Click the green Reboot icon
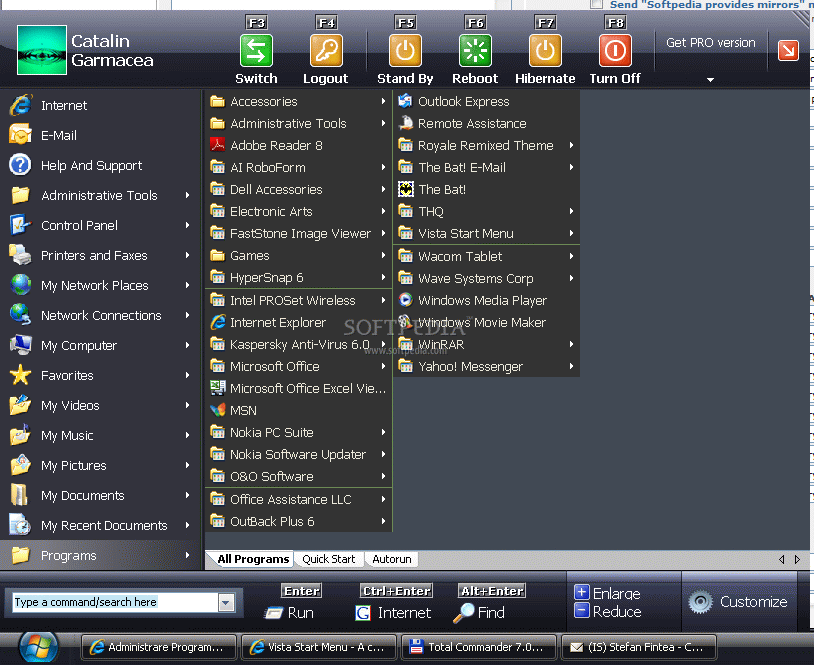The width and height of the screenshot is (814, 665). pos(475,51)
